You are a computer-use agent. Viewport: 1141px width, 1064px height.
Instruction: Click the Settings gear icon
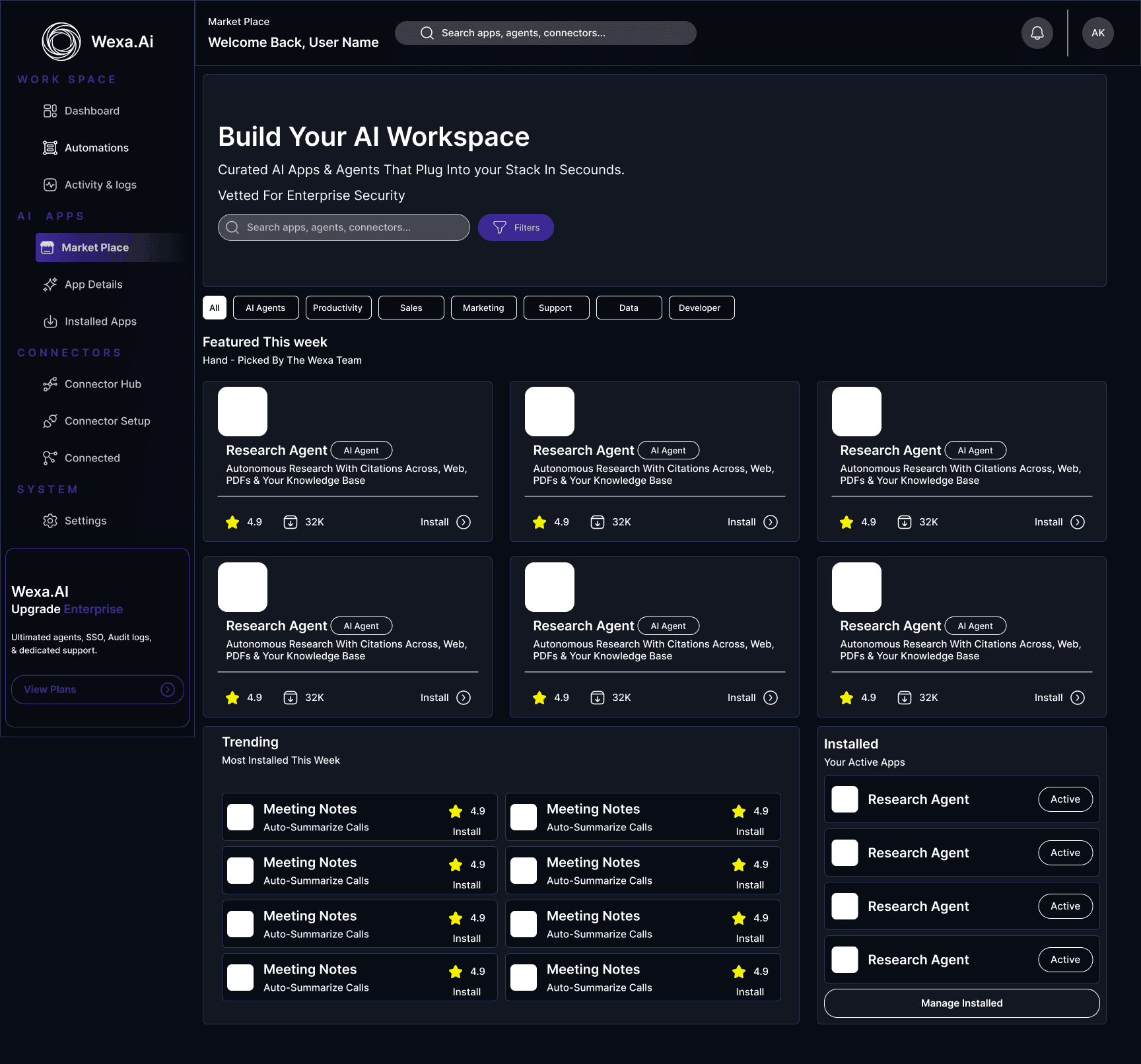[50, 521]
